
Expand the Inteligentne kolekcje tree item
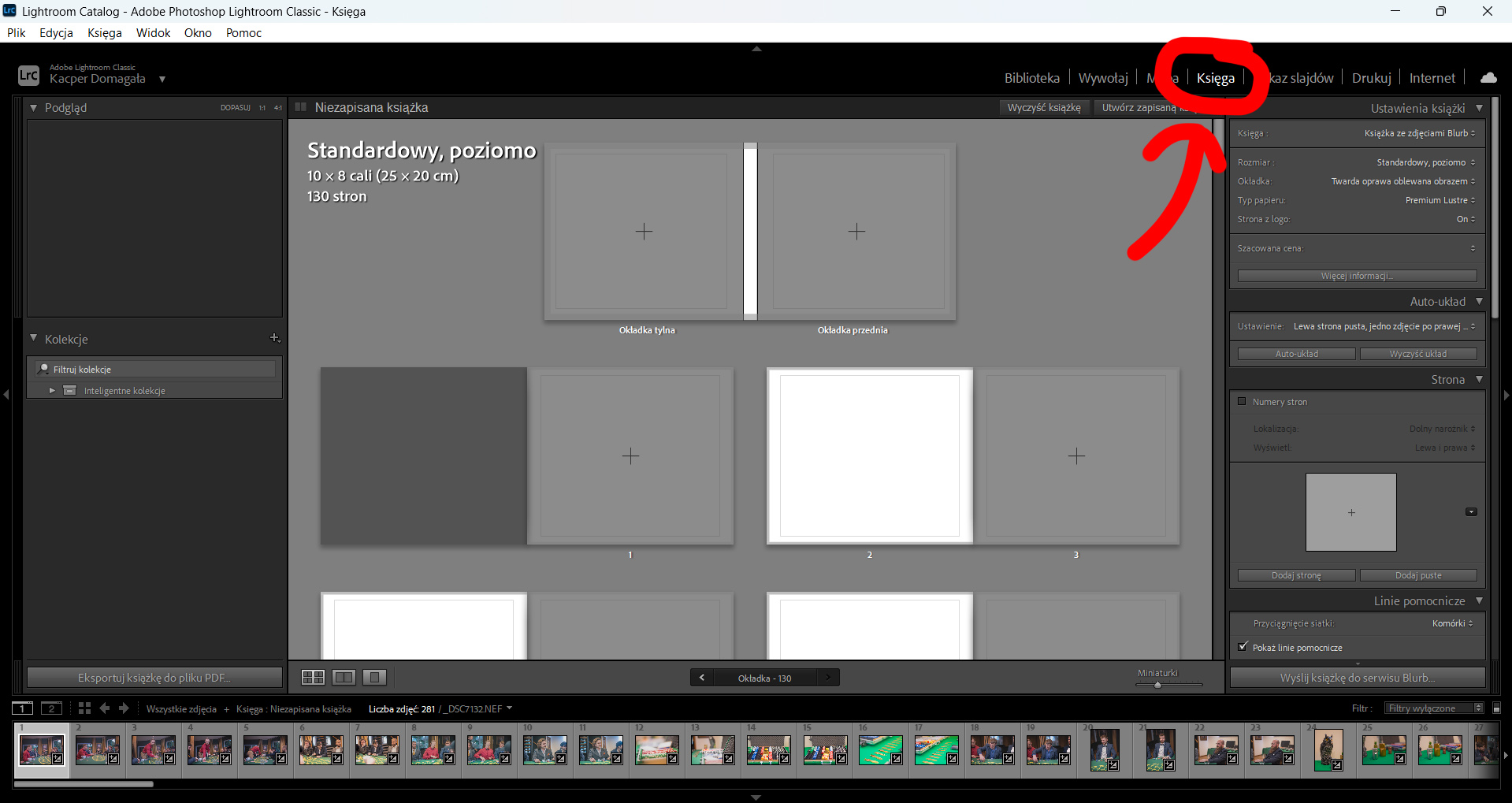pyautogui.click(x=52, y=391)
